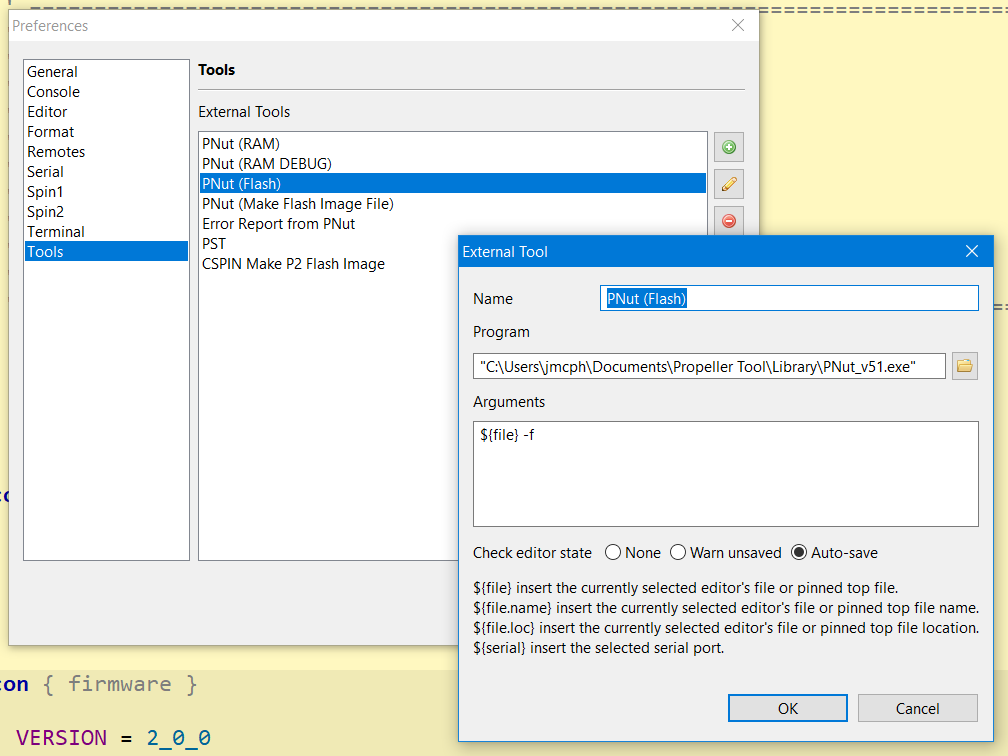Image resolution: width=1008 pixels, height=756 pixels.
Task: Click the pencil edit tool icon
Action: (x=728, y=184)
